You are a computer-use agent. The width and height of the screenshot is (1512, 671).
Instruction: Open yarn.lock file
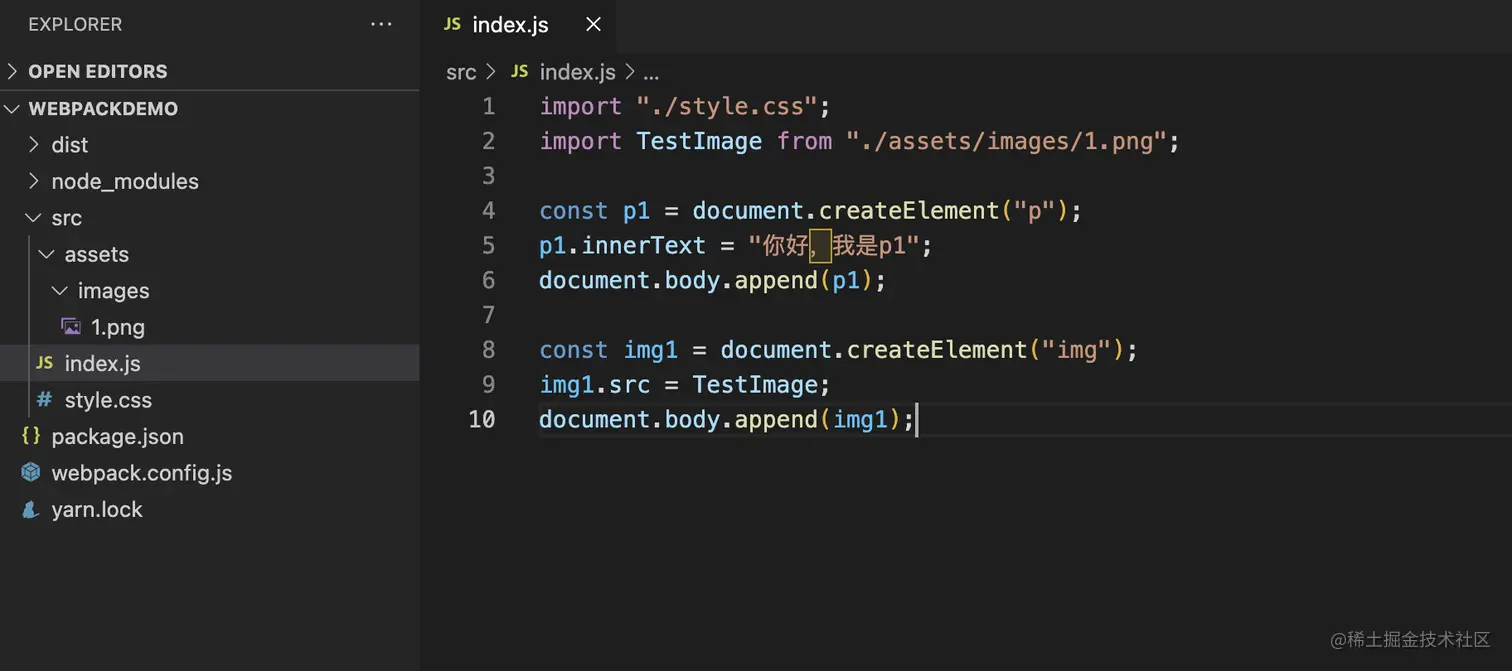tap(209, 509)
